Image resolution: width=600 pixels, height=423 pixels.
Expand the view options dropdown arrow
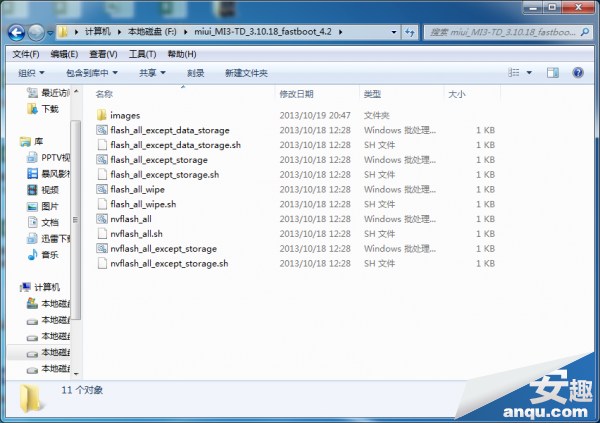coord(529,72)
